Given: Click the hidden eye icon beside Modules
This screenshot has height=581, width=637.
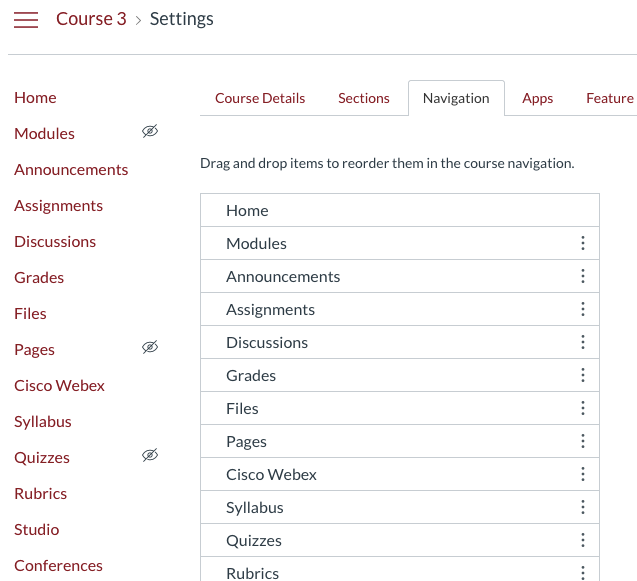Looking at the screenshot, I should (150, 132).
